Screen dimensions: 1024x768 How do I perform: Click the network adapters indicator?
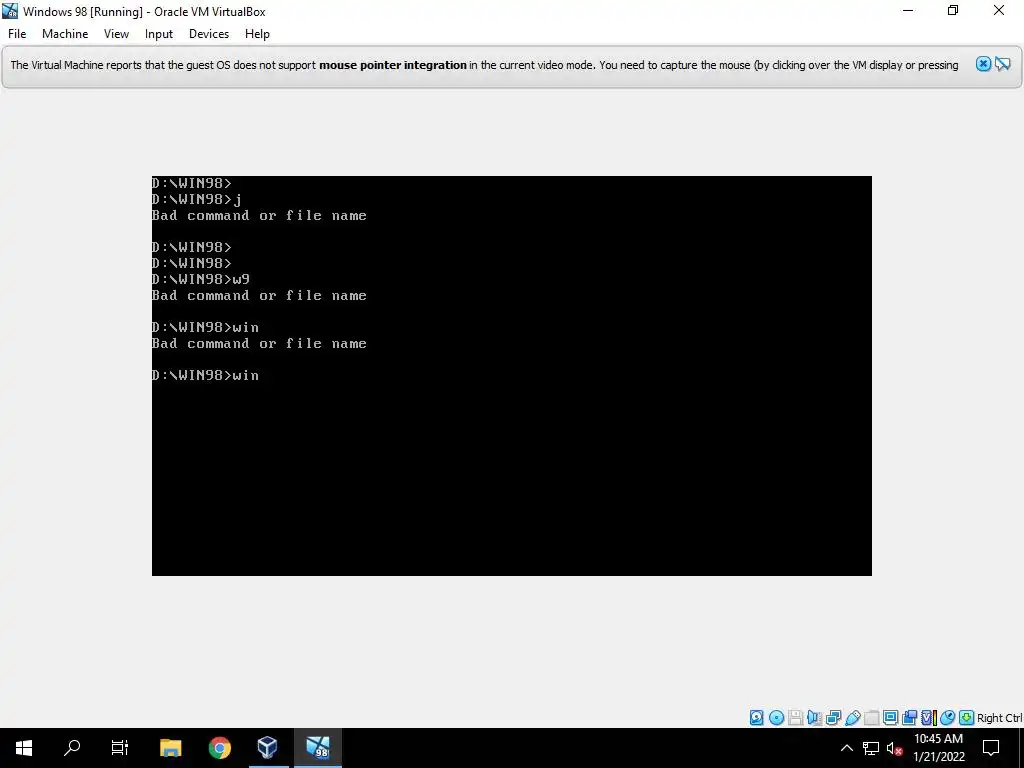click(833, 718)
